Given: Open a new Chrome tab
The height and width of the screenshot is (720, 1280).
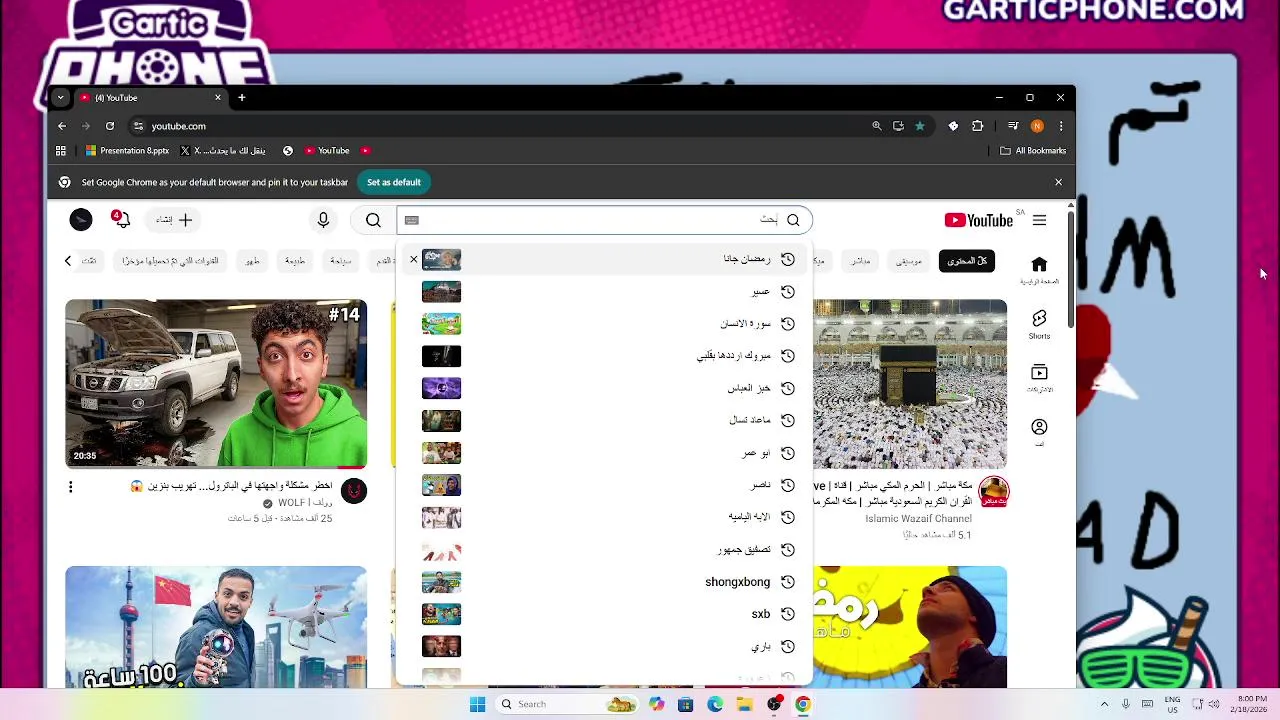Looking at the screenshot, I should (241, 98).
